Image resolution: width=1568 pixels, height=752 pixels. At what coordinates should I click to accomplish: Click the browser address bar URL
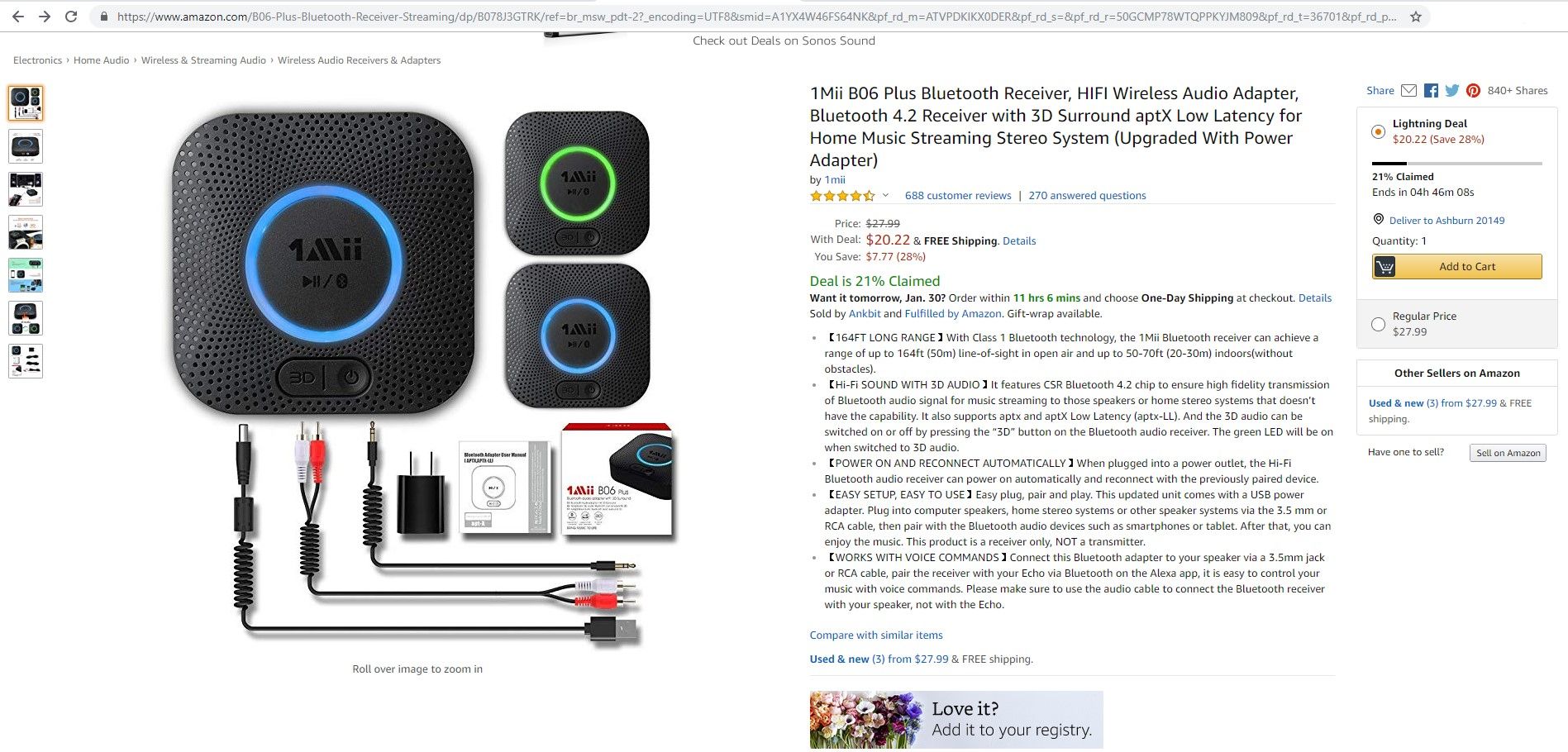tap(756, 17)
